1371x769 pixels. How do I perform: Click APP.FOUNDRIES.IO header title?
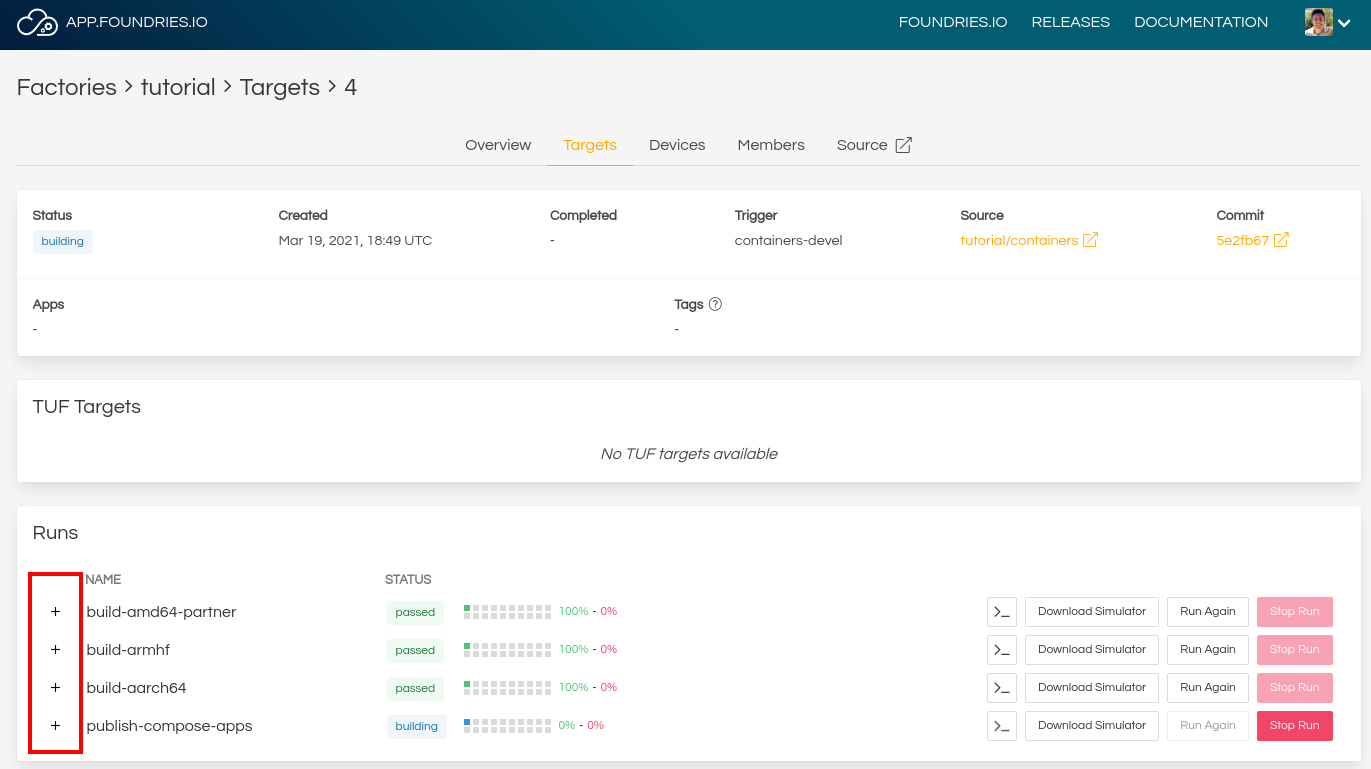pyautogui.click(x=137, y=22)
